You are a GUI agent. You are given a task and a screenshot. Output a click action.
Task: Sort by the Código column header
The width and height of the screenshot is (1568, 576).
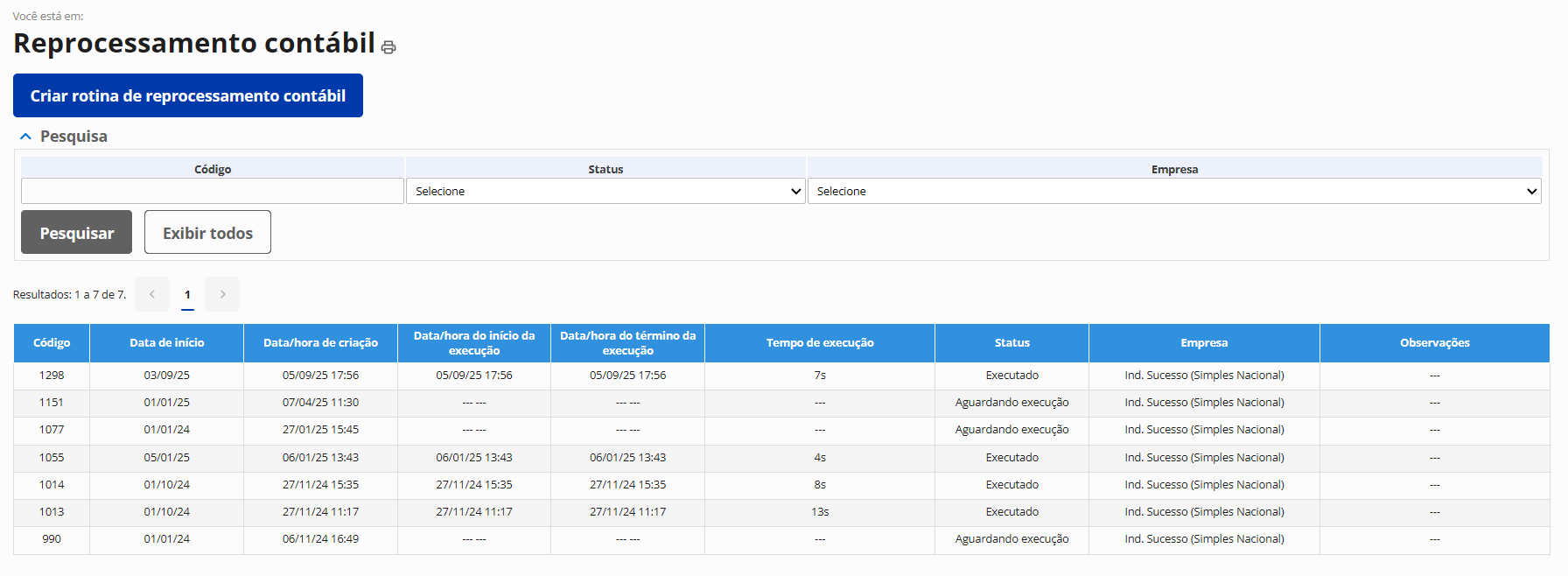(52, 343)
